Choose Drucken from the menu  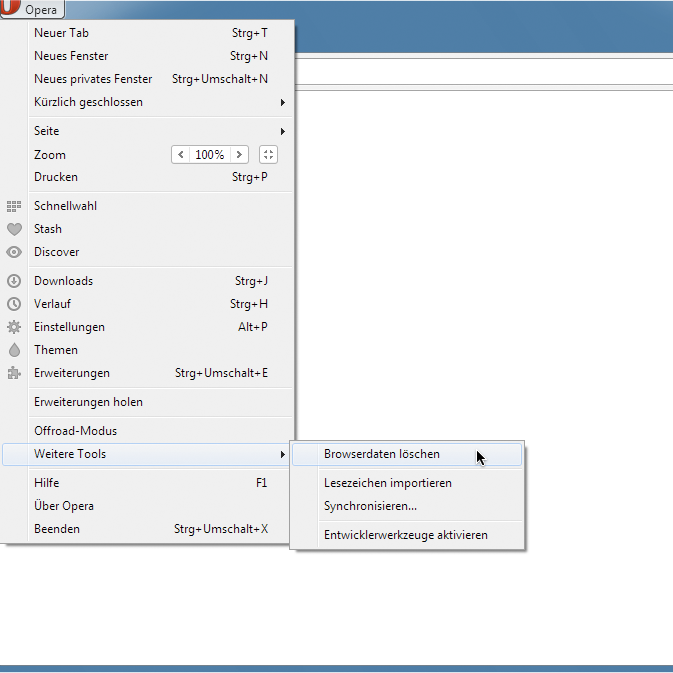(x=148, y=177)
